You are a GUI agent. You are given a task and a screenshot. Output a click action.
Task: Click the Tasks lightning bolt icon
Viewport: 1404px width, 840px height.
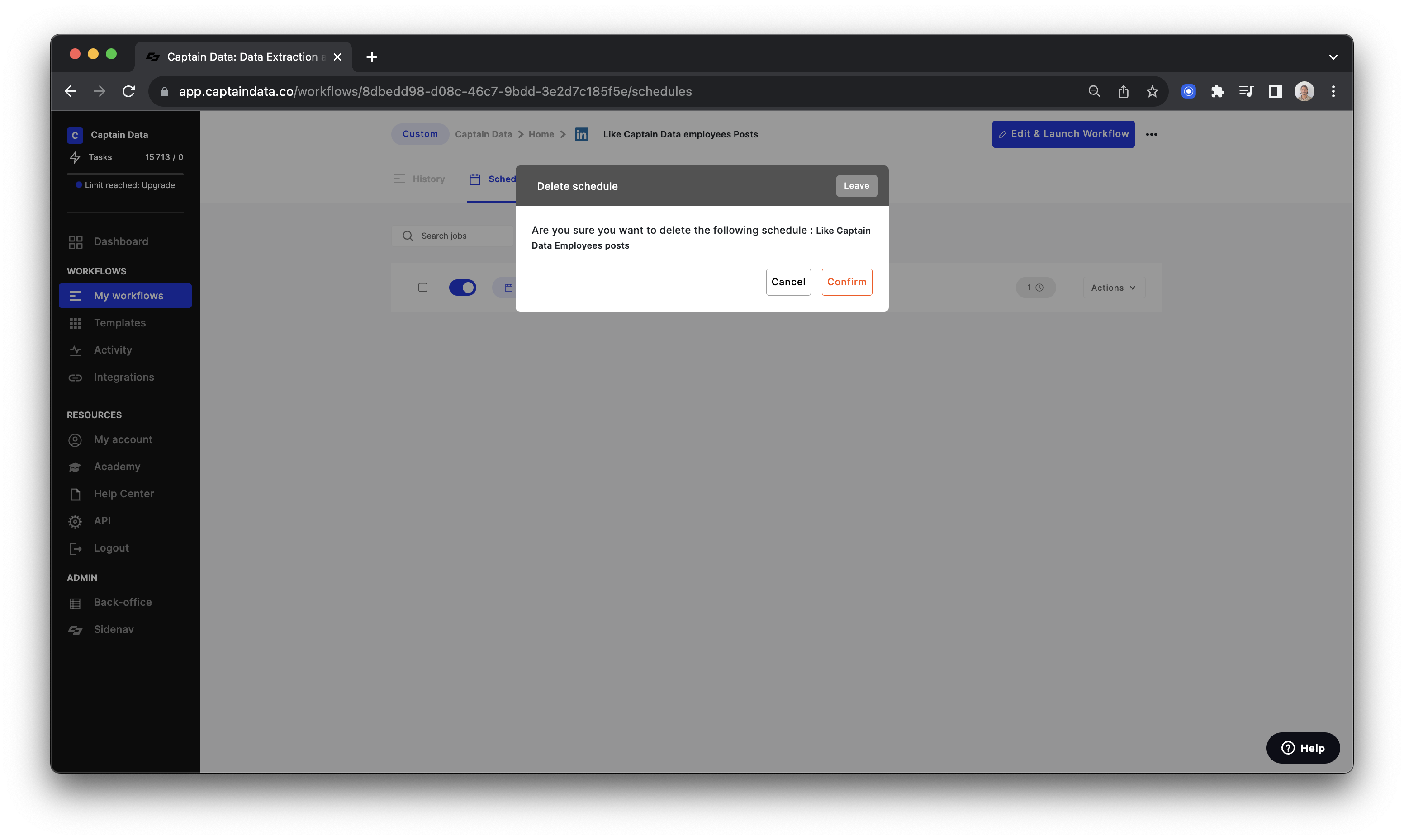coord(75,157)
